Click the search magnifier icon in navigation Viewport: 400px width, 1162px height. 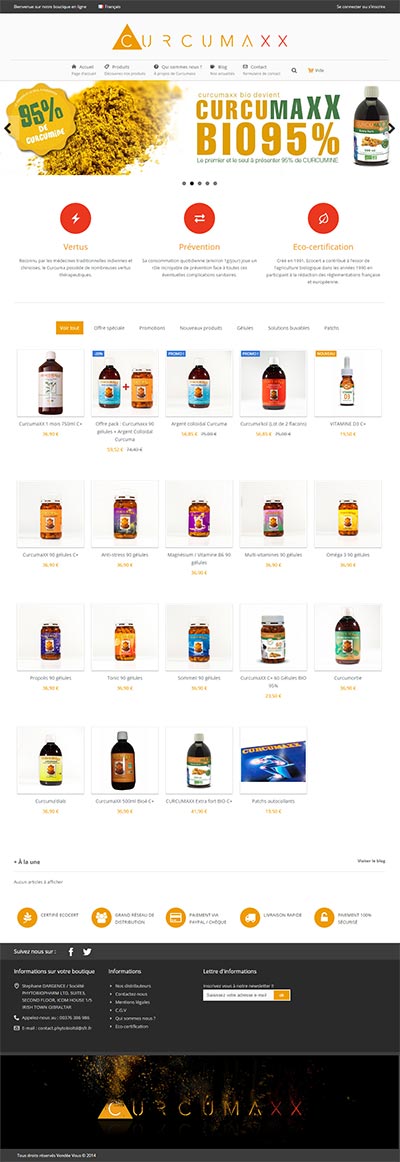point(294,70)
